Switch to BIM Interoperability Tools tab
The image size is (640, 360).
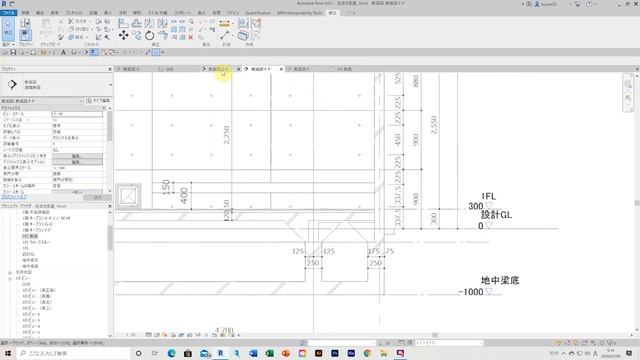[300, 13]
